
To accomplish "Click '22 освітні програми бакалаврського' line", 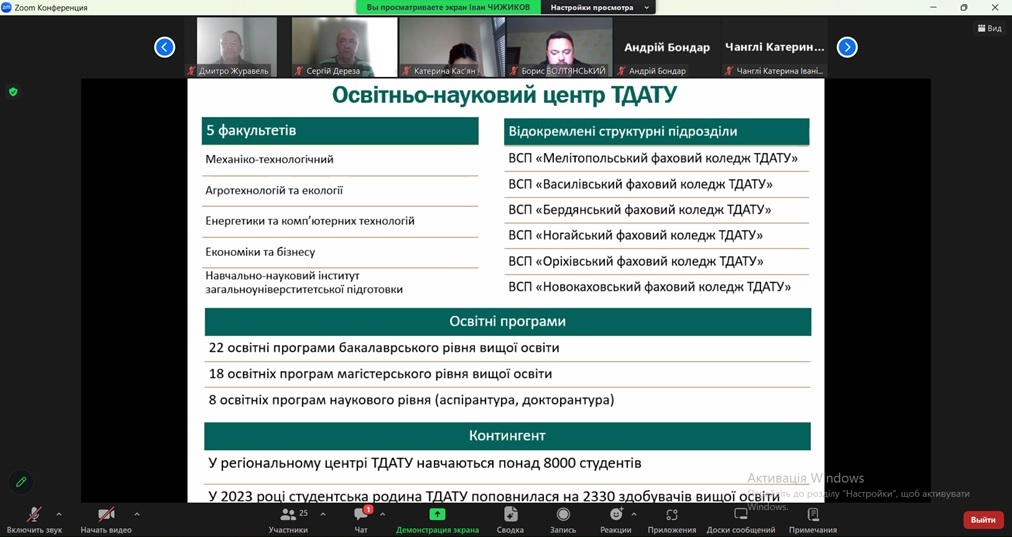I will coord(384,348).
